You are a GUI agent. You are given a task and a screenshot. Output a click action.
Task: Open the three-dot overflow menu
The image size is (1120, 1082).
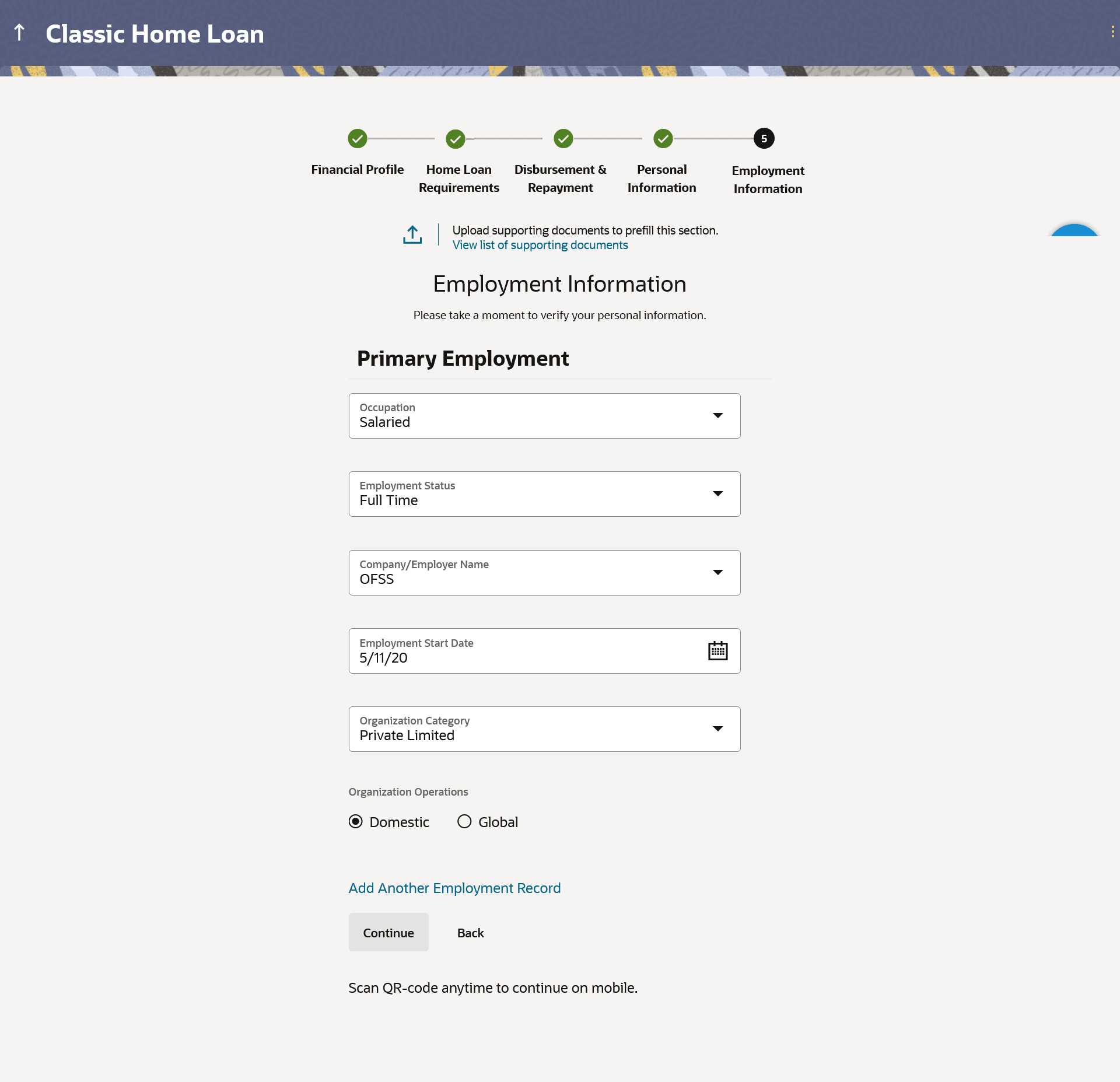[x=1112, y=32]
